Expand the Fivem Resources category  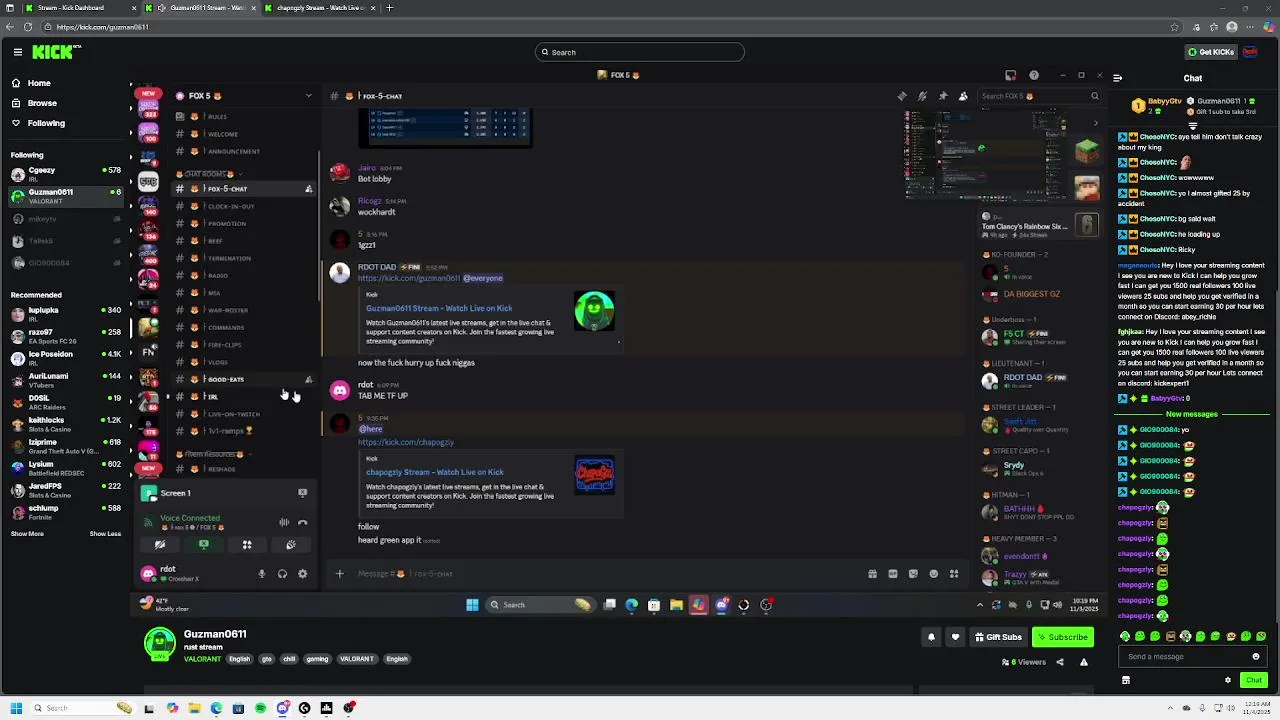(x=210, y=454)
